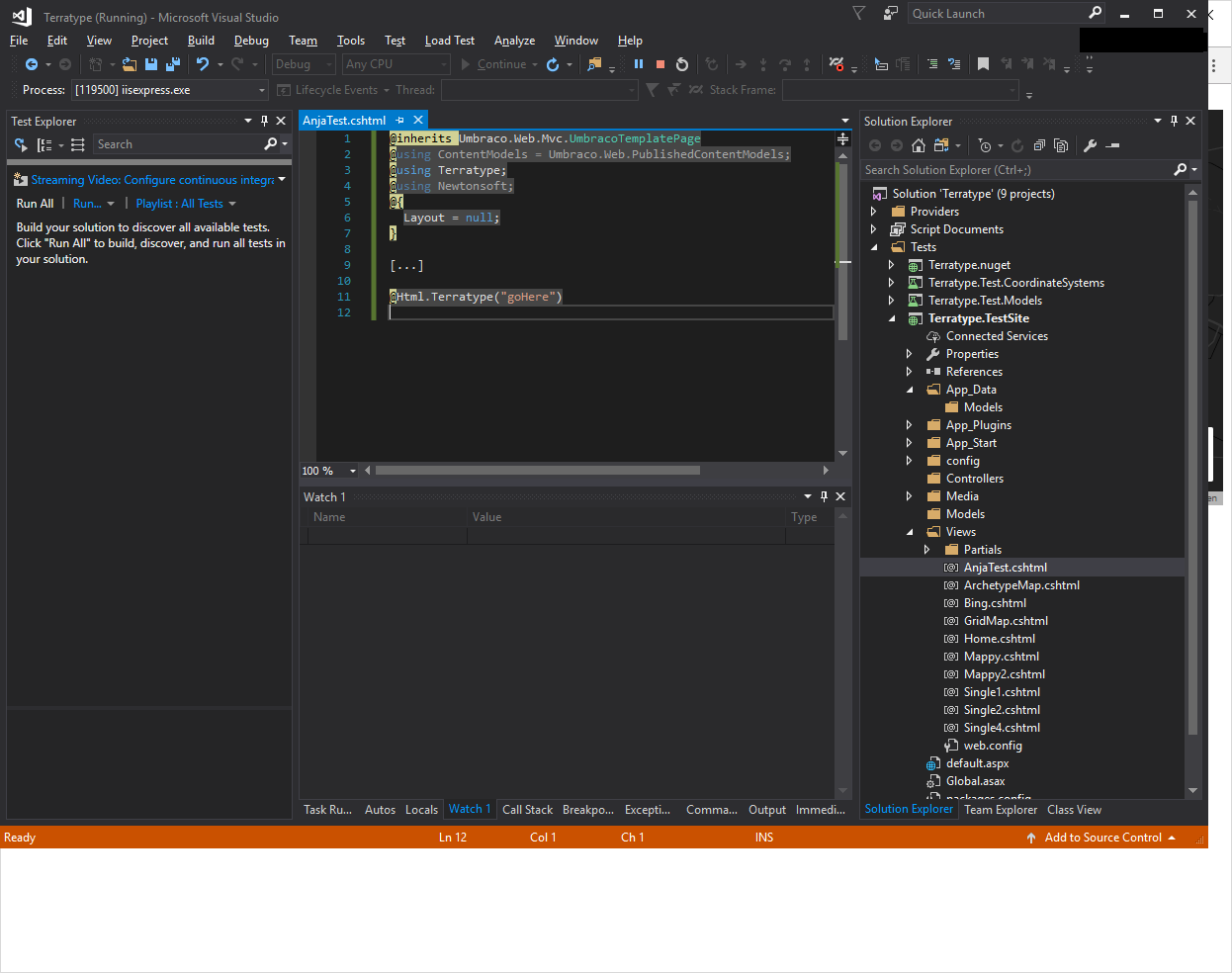Switch to the Locals tab
Viewport: 1232px width, 973px height.
(x=421, y=809)
